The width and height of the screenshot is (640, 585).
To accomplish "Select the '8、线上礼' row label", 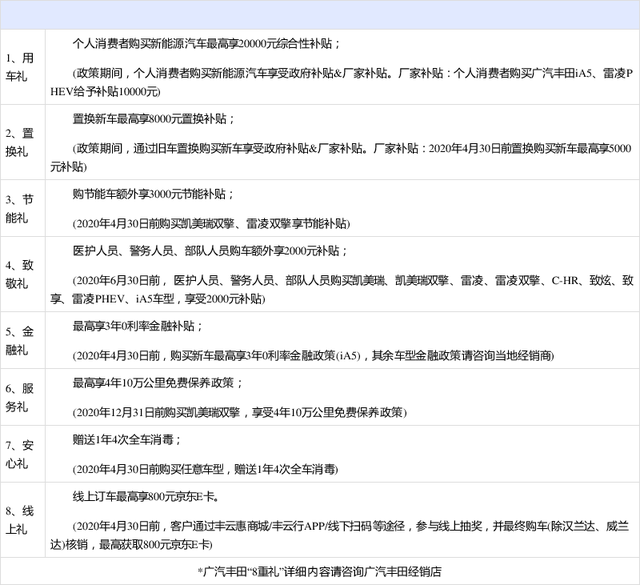I will (20, 515).
